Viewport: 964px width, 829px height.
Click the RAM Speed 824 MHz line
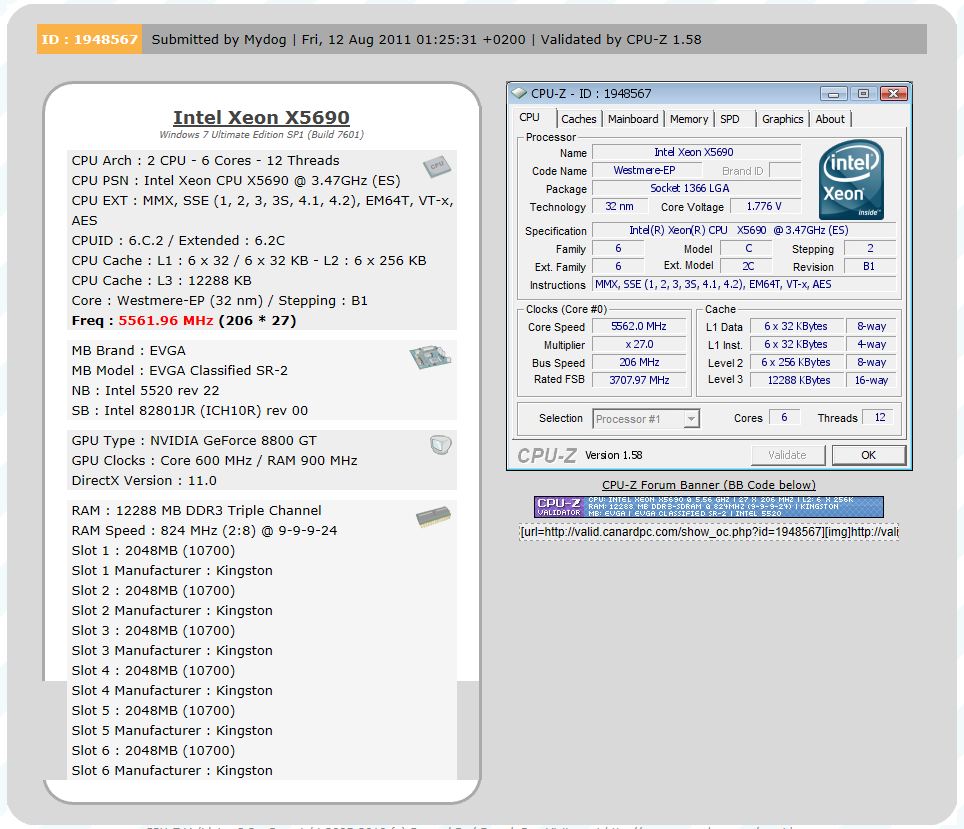(204, 530)
